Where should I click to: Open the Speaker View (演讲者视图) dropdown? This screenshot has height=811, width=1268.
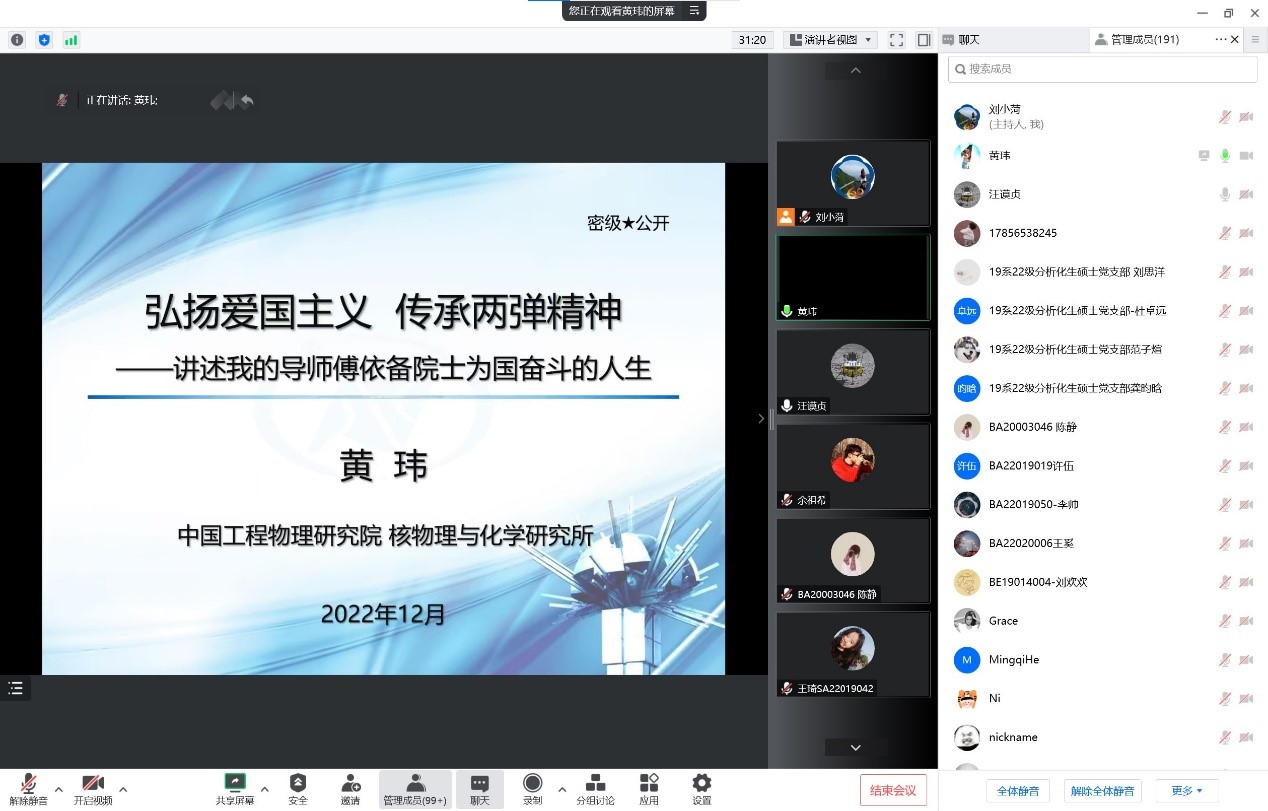pos(830,40)
